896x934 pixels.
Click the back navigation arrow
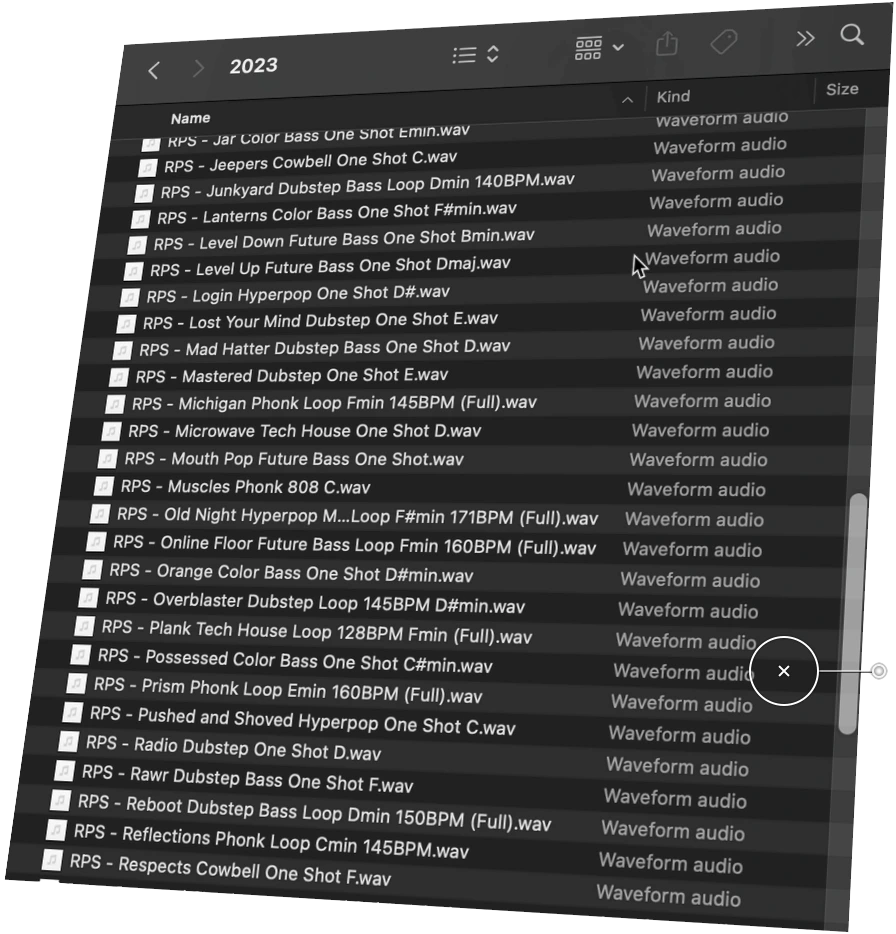154,69
